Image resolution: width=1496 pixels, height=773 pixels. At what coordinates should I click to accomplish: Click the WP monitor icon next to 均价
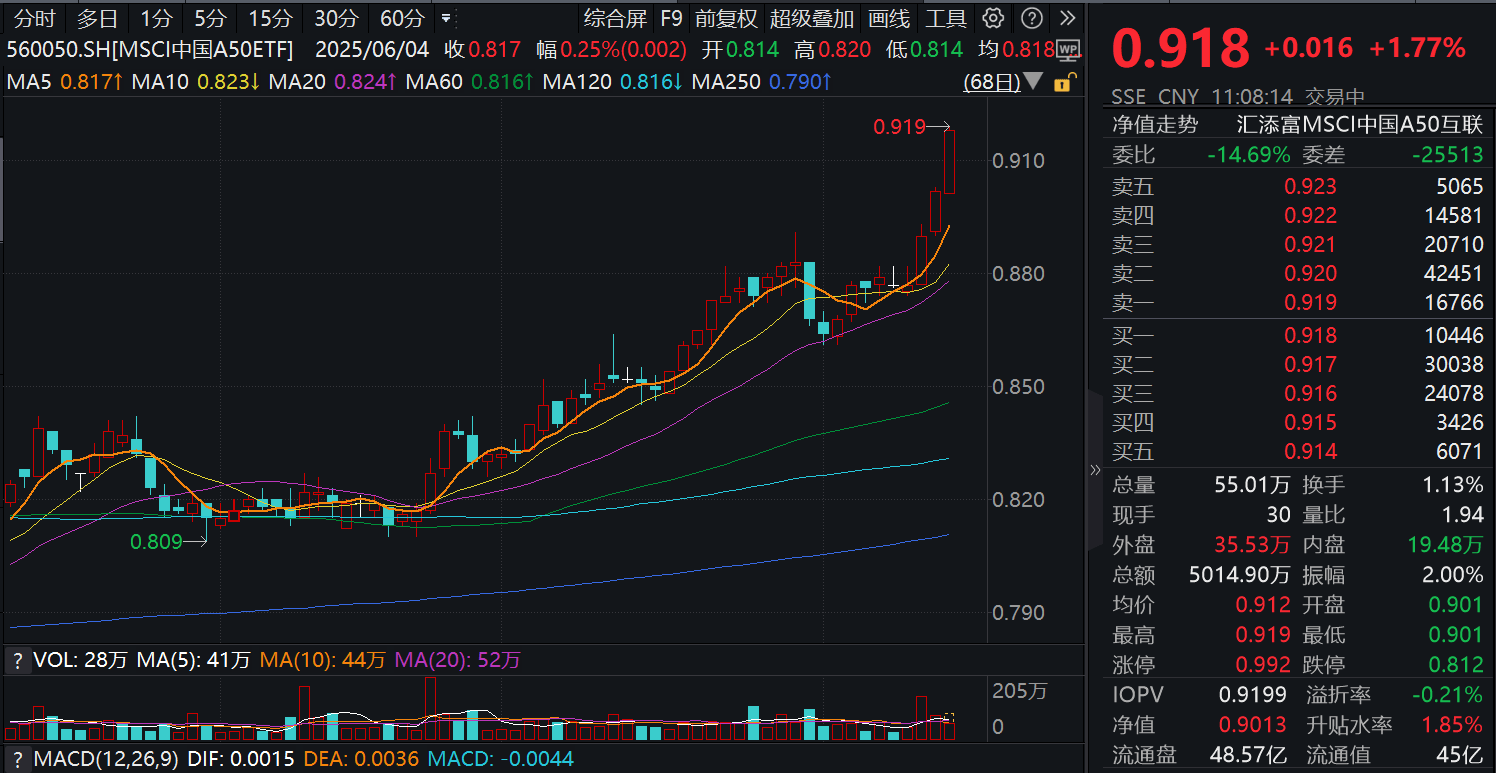tap(1069, 49)
